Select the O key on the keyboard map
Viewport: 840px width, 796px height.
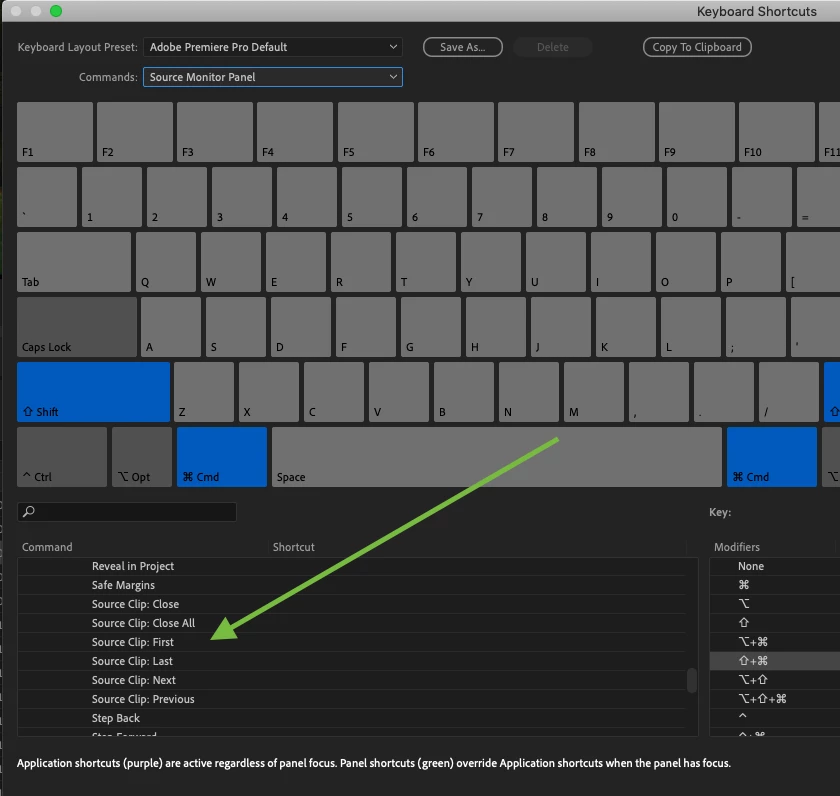point(686,262)
